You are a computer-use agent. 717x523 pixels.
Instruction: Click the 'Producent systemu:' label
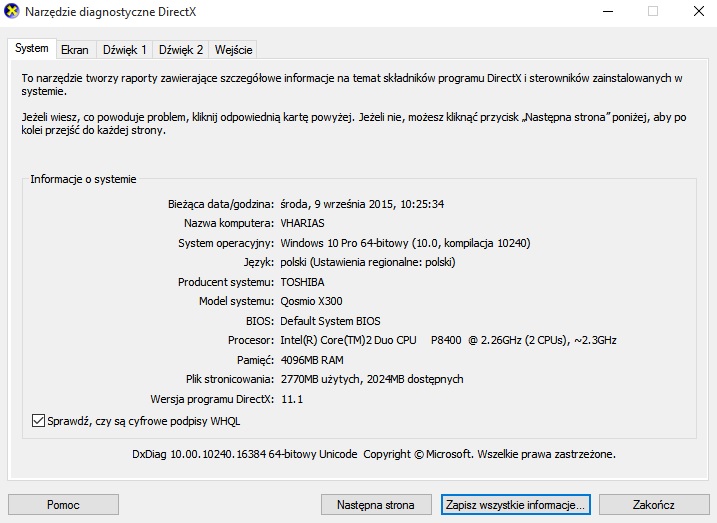tap(226, 282)
